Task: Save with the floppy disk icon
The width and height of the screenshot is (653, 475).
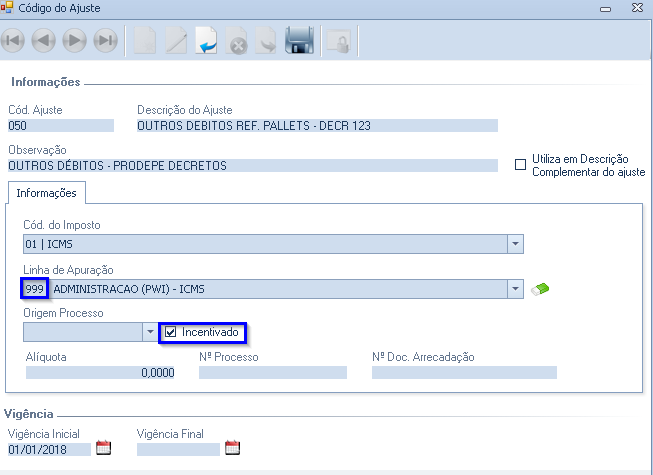Action: (x=299, y=40)
